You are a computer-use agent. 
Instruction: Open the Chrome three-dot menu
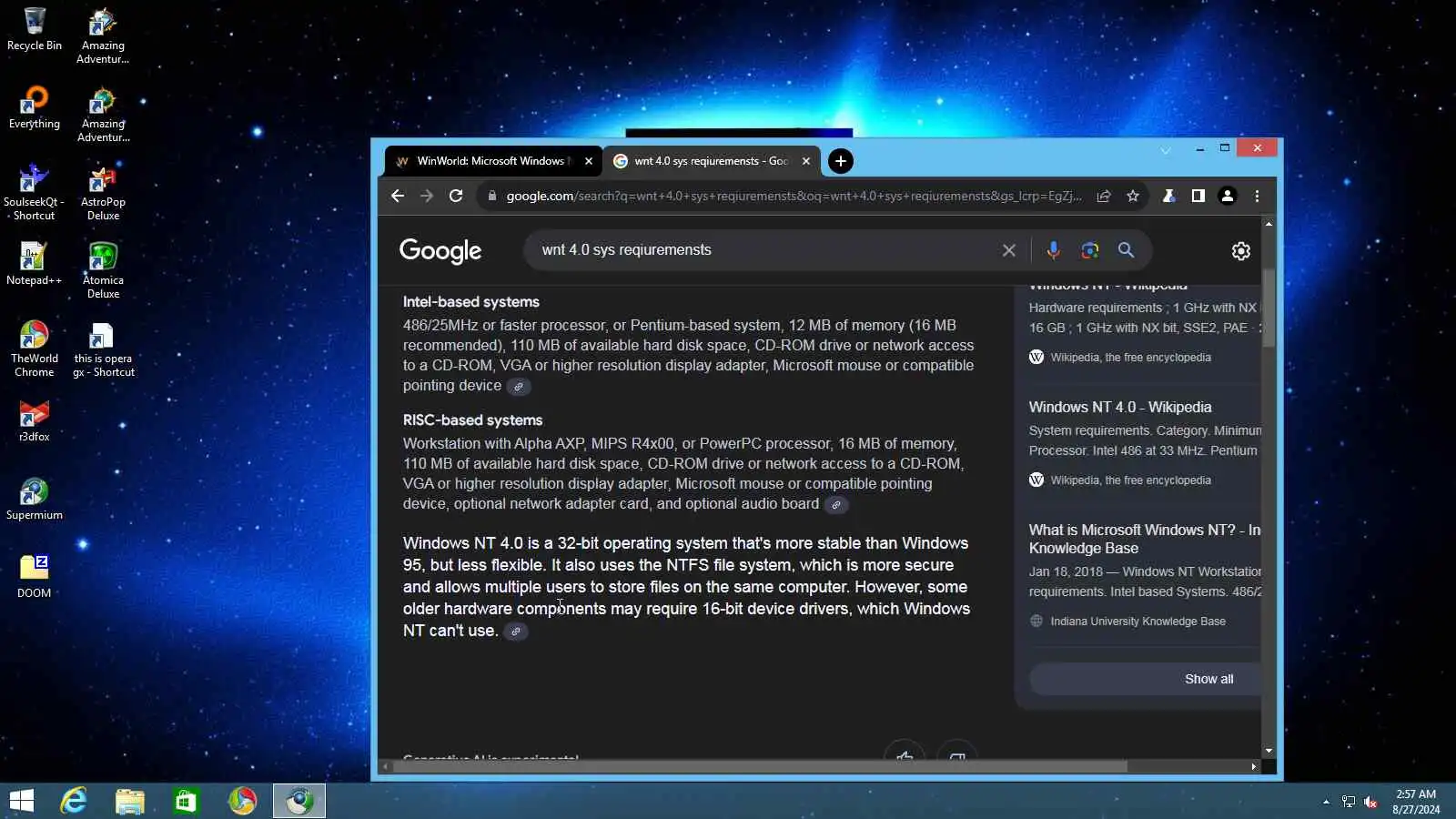click(1257, 196)
